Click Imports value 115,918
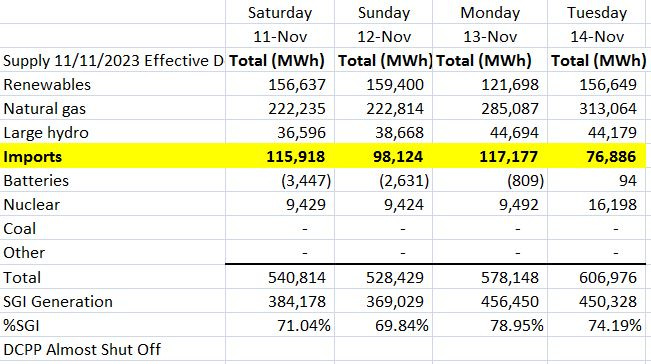Image resolution: width=651 pixels, height=364 pixels. tap(296, 156)
